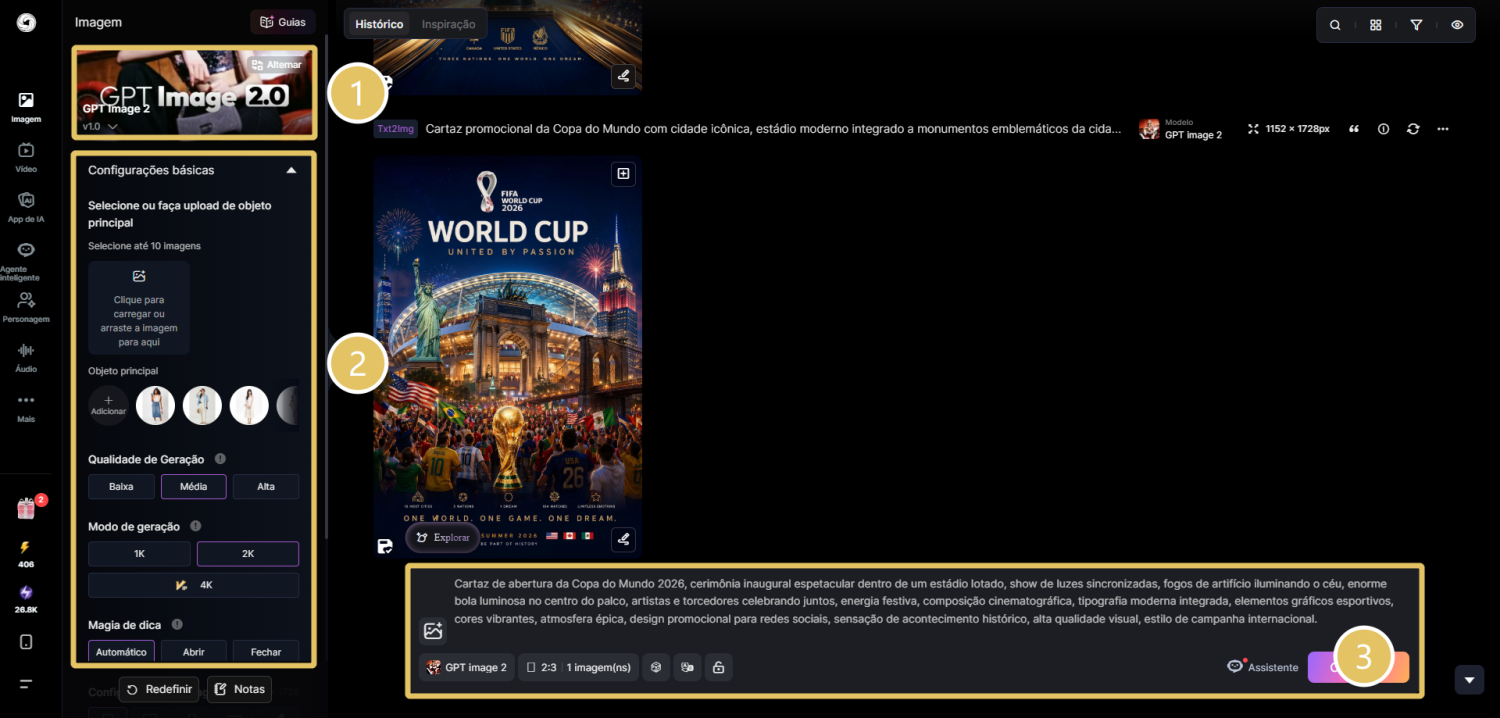Set Magia de dica to Fechar
The height and width of the screenshot is (718, 1500).
(266, 652)
